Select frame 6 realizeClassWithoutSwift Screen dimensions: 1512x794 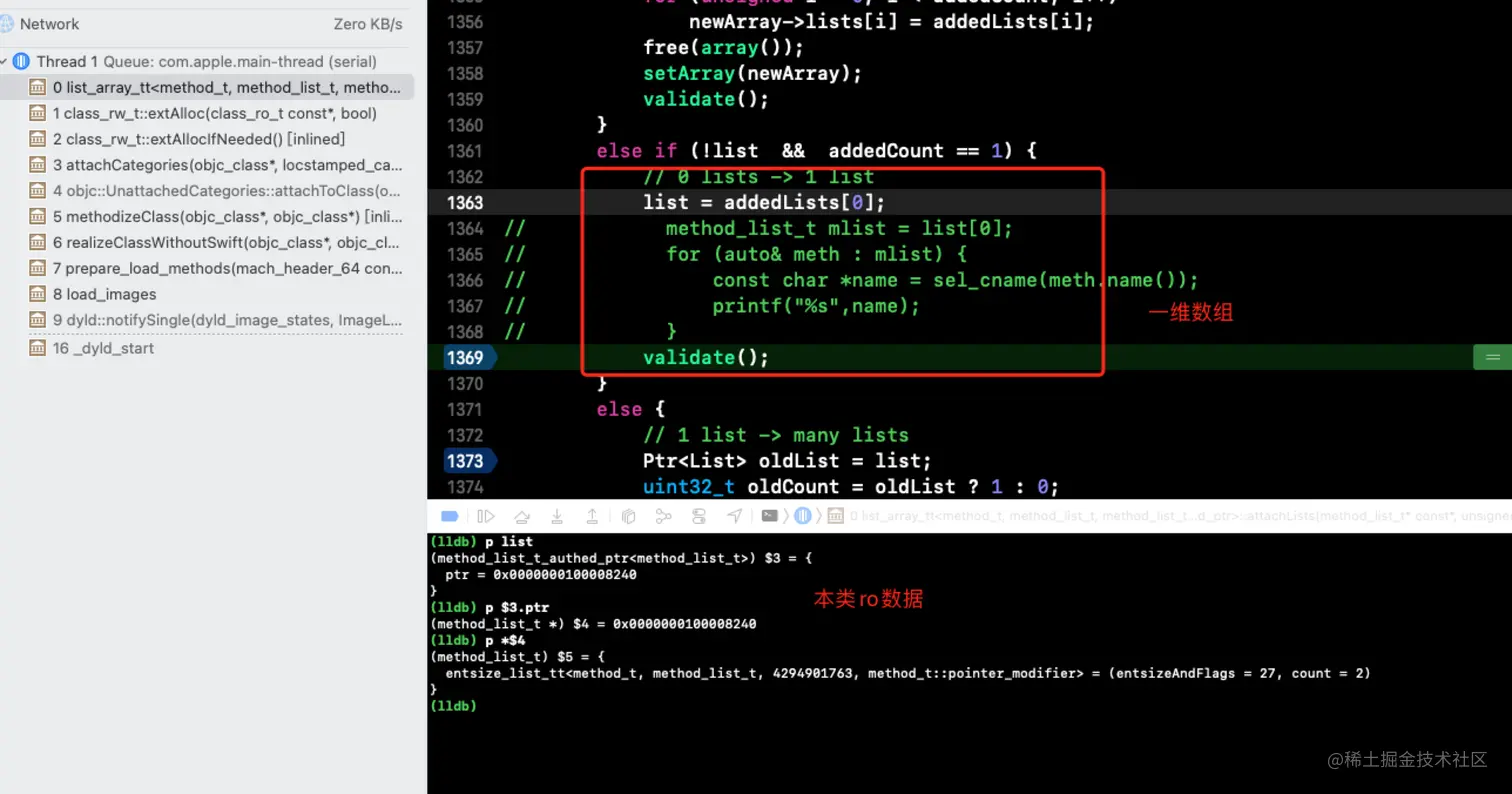207,243
